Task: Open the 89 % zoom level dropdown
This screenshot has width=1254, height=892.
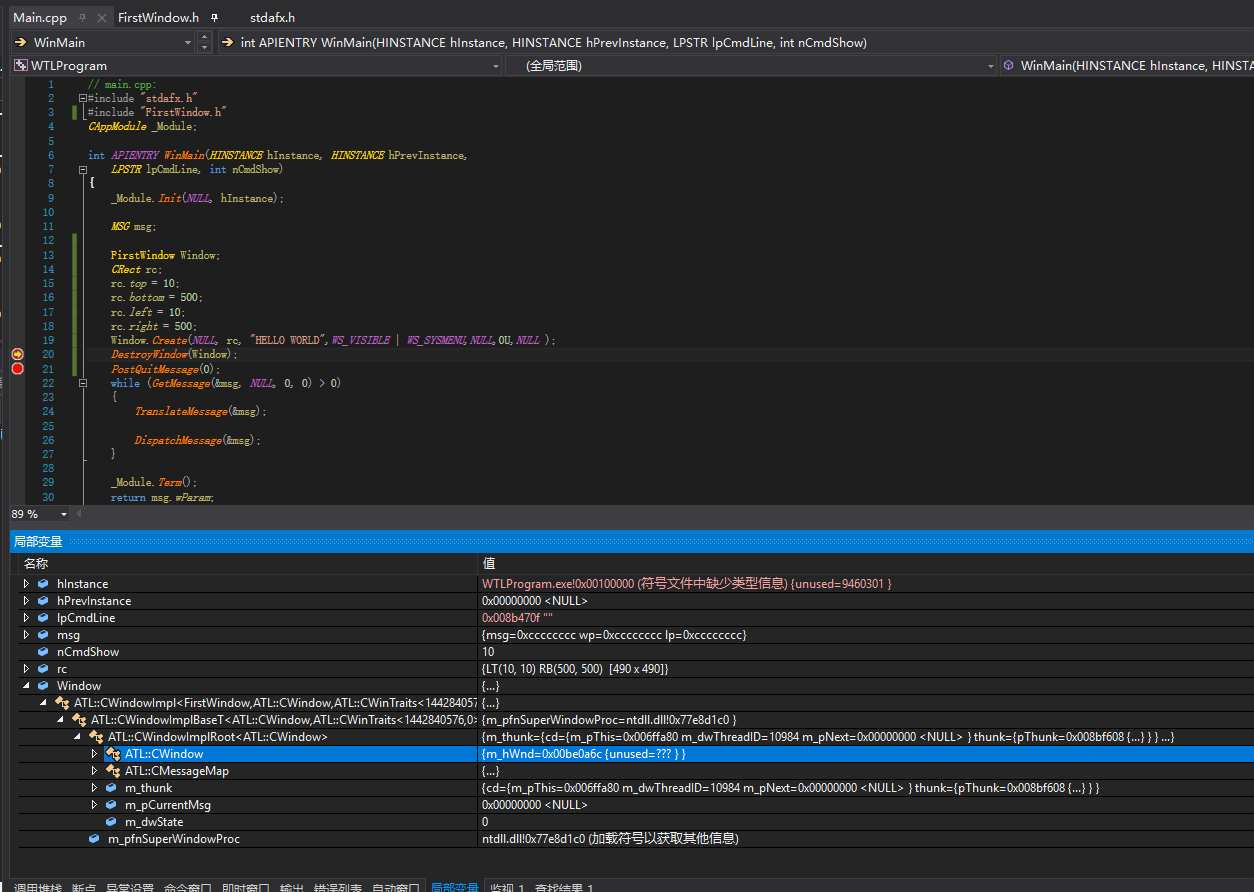Action: [x=65, y=514]
